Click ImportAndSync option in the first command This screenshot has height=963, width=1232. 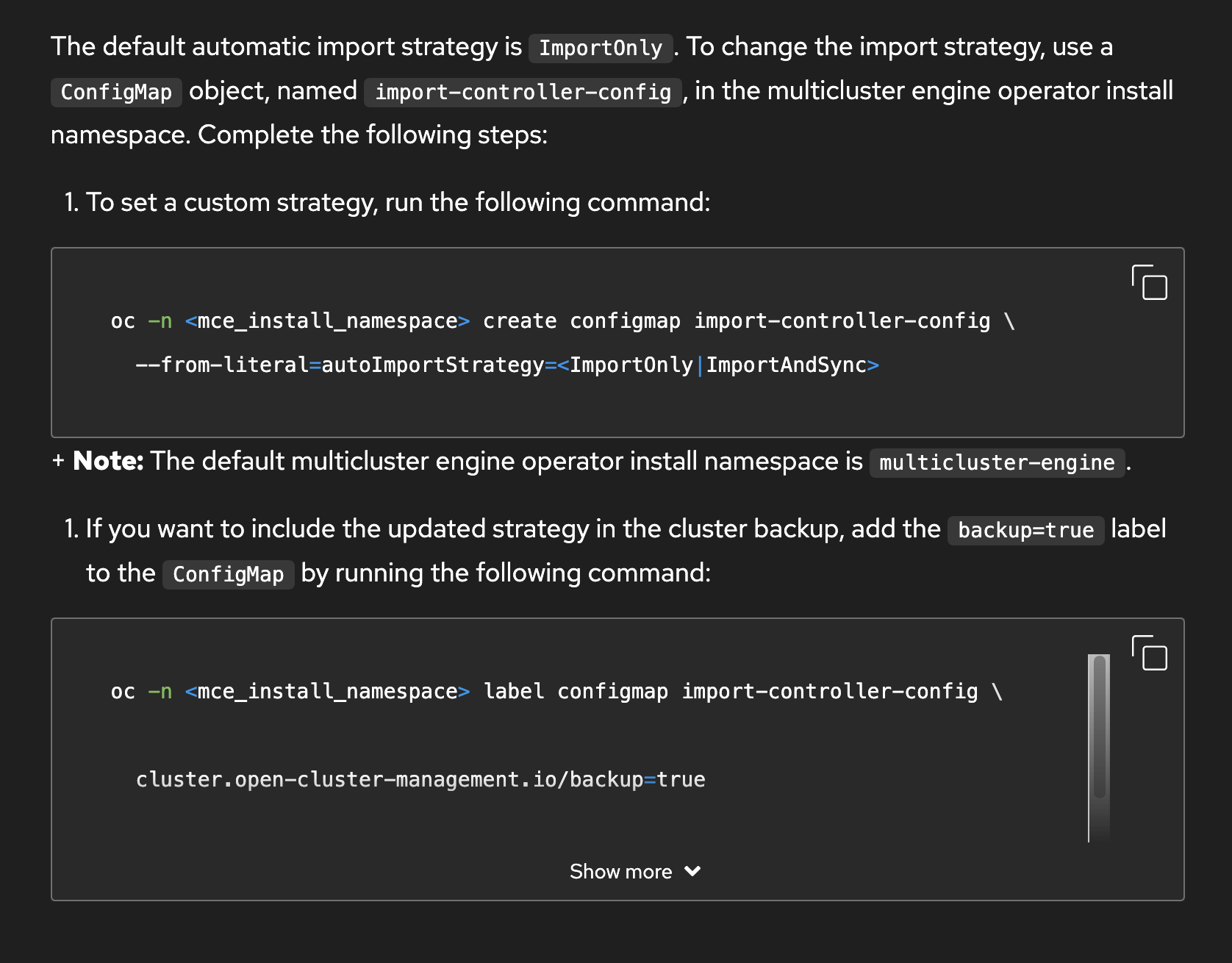(786, 365)
